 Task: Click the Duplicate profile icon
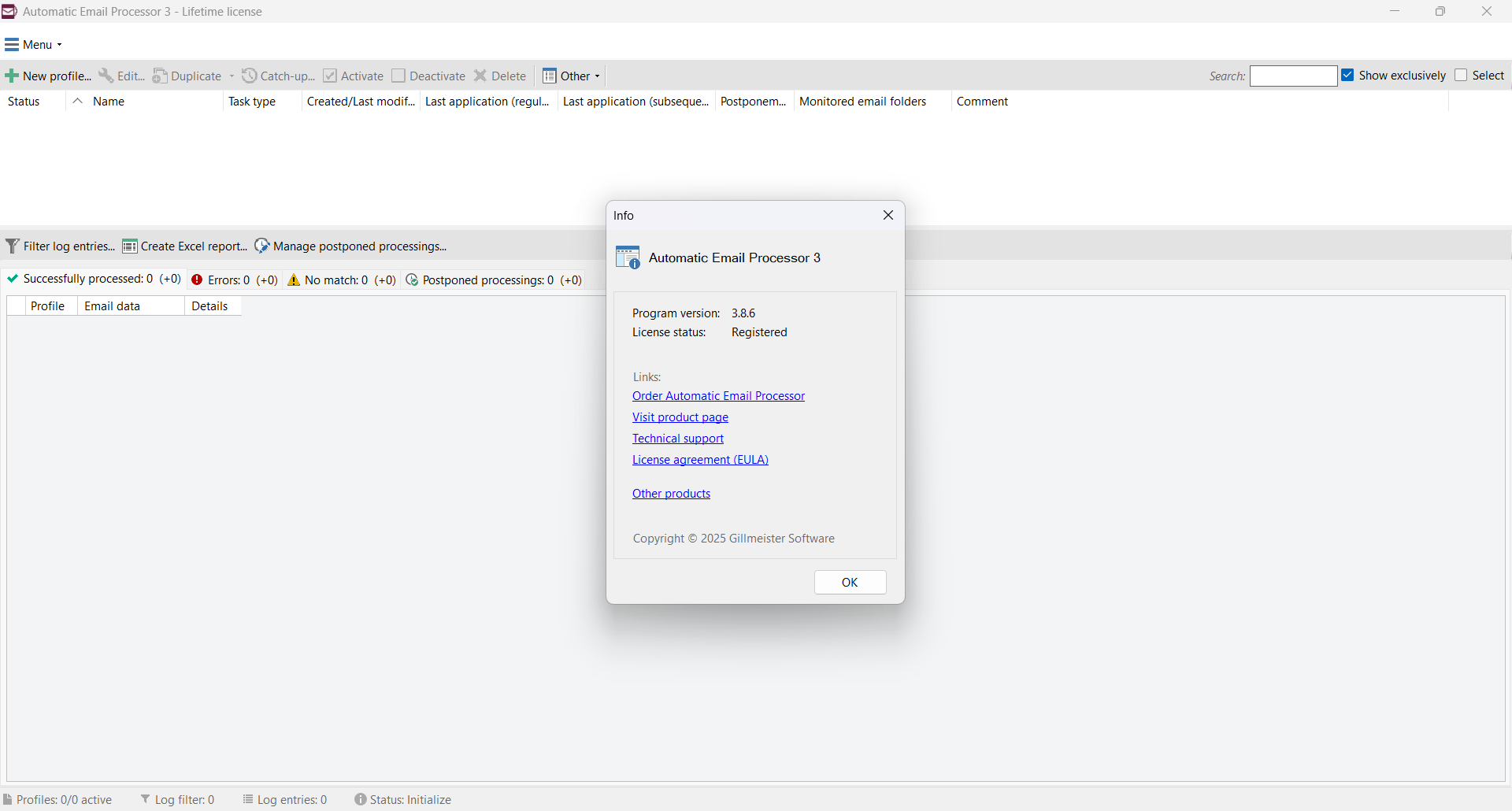point(160,76)
